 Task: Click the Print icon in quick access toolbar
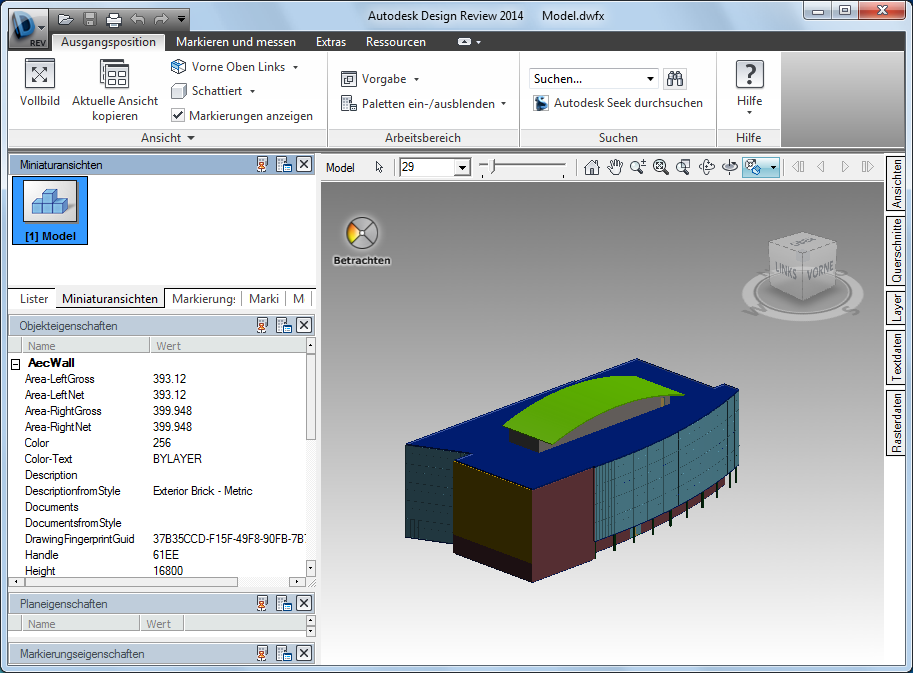(114, 20)
